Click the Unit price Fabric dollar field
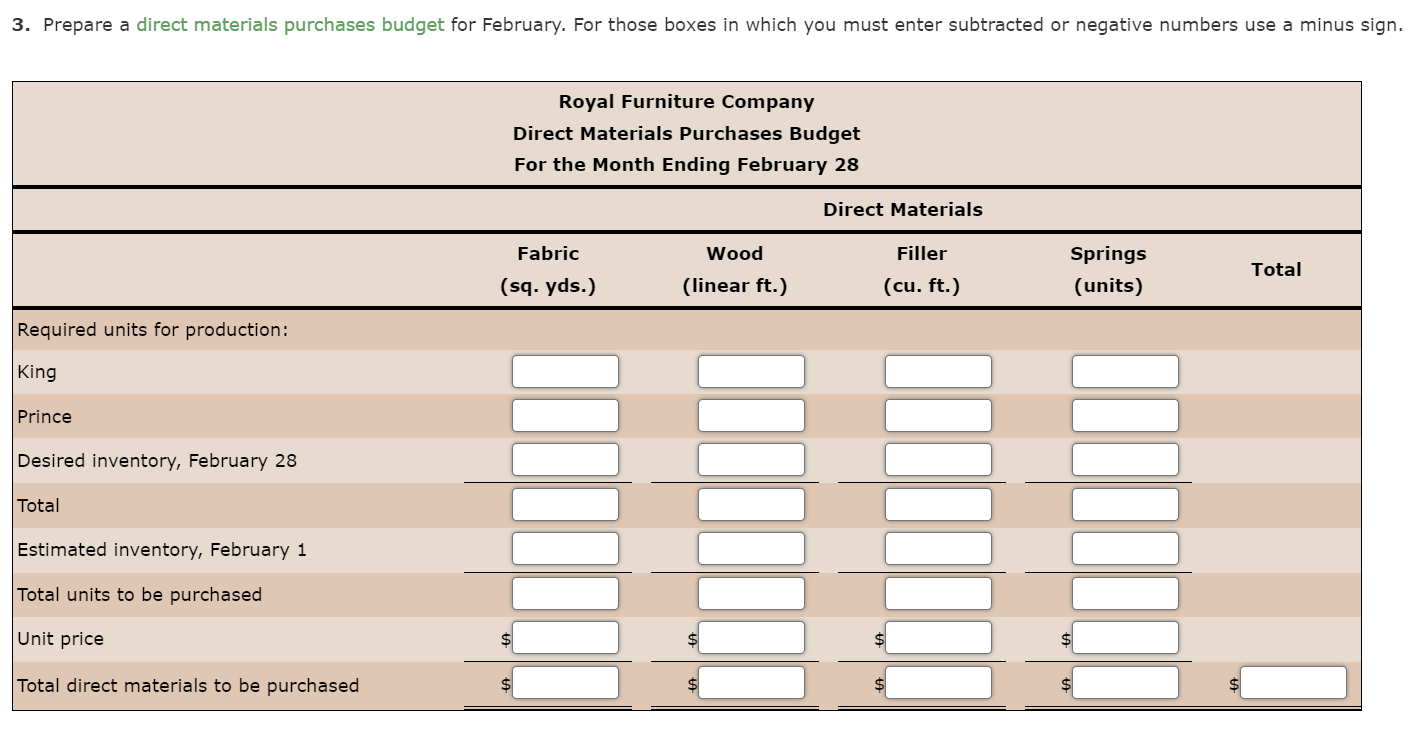Viewport: 1408px width, 742px height. tap(565, 637)
